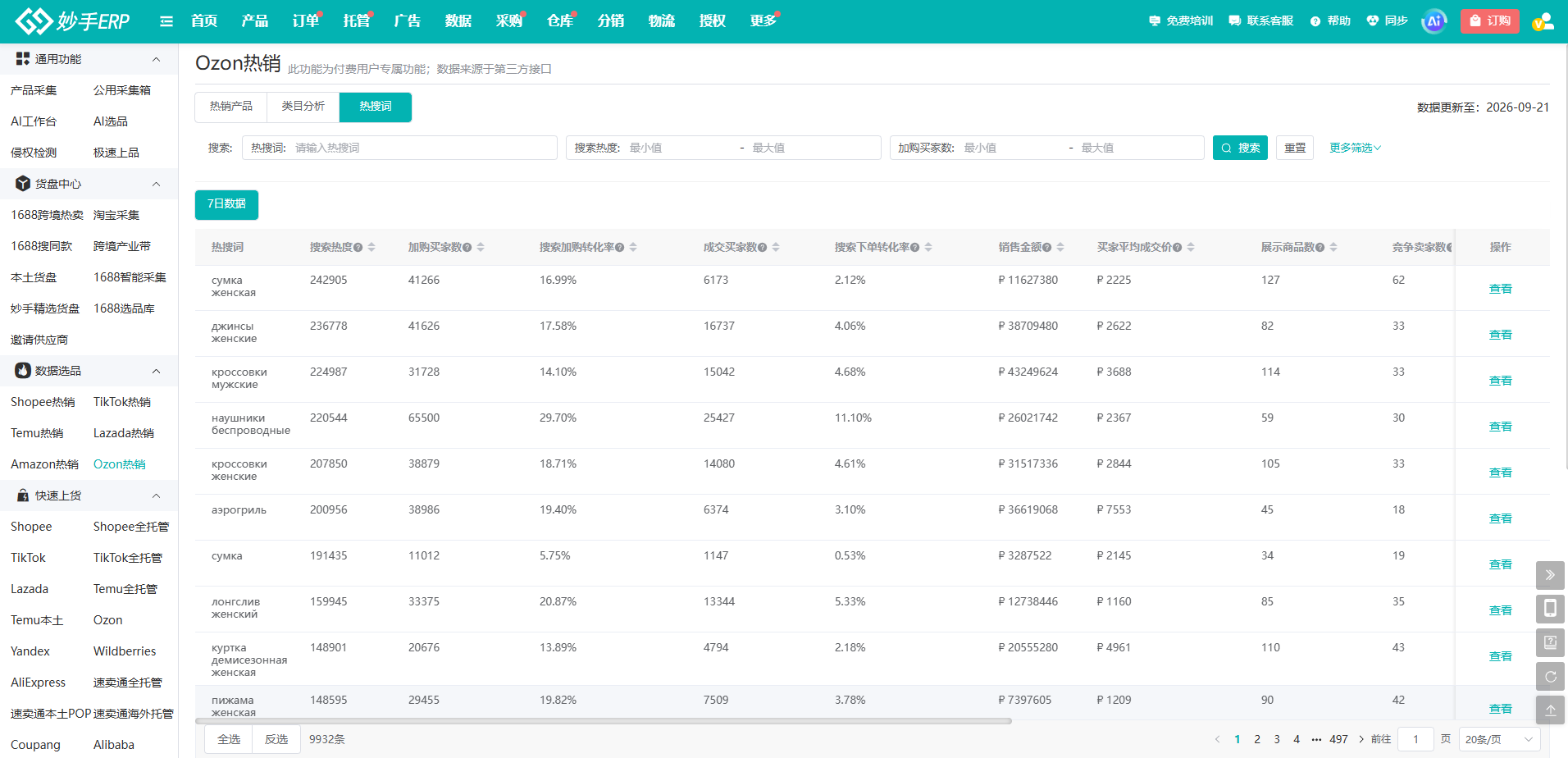Click the go-to page number input

click(1415, 739)
